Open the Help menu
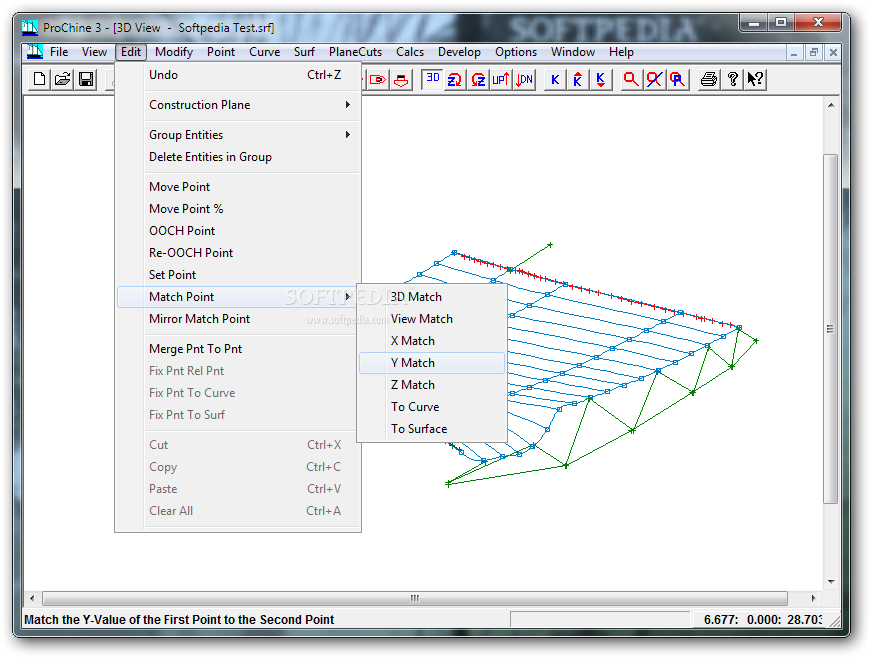This screenshot has width=871, height=658. [x=621, y=52]
